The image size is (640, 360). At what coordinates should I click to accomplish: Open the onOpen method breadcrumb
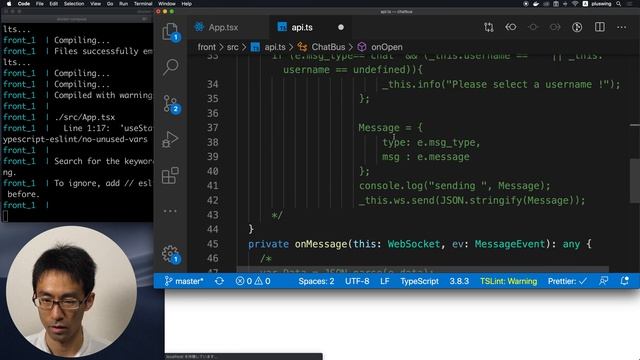[x=380, y=47]
